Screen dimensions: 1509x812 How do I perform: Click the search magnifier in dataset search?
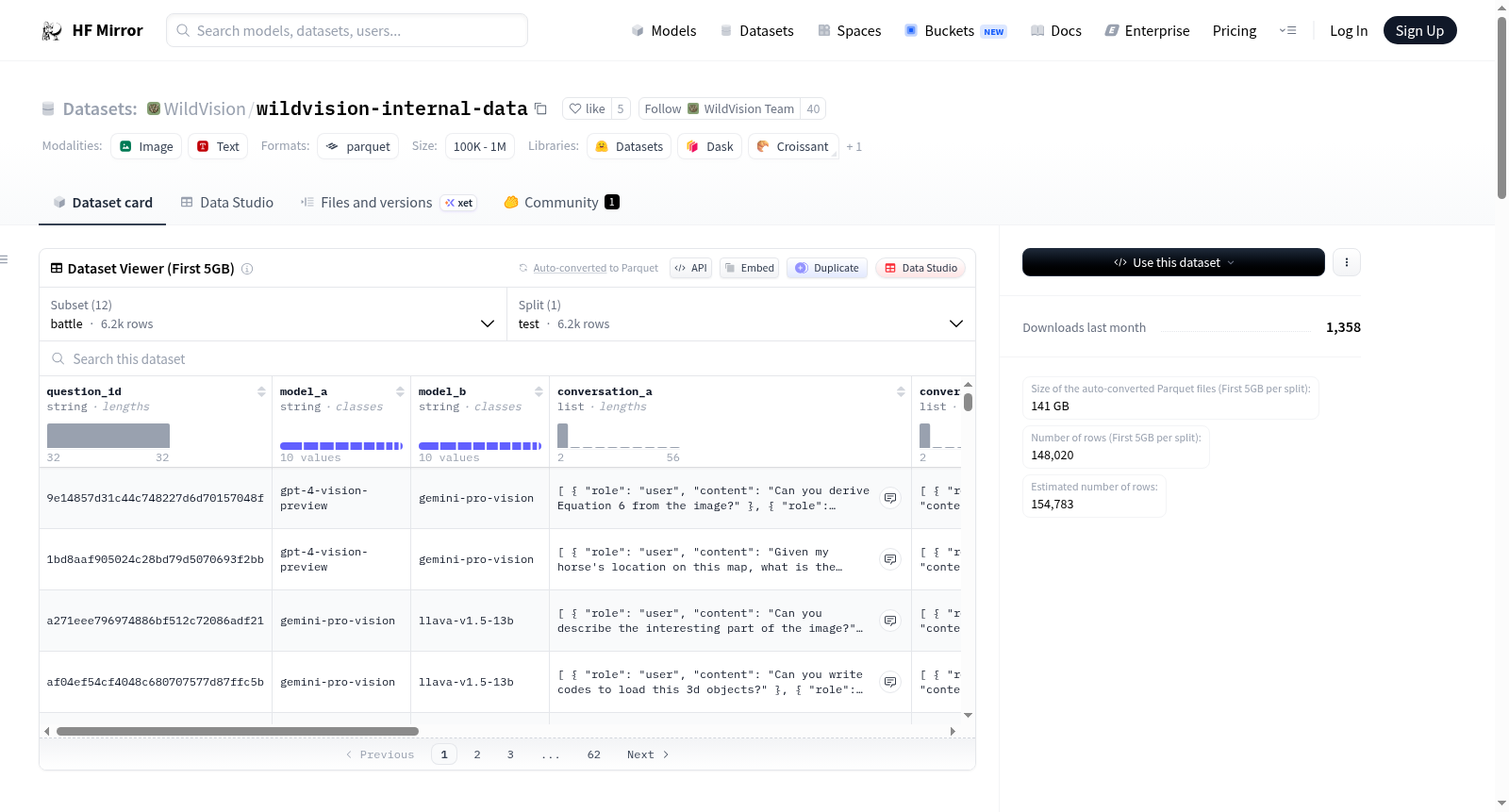click(x=58, y=358)
